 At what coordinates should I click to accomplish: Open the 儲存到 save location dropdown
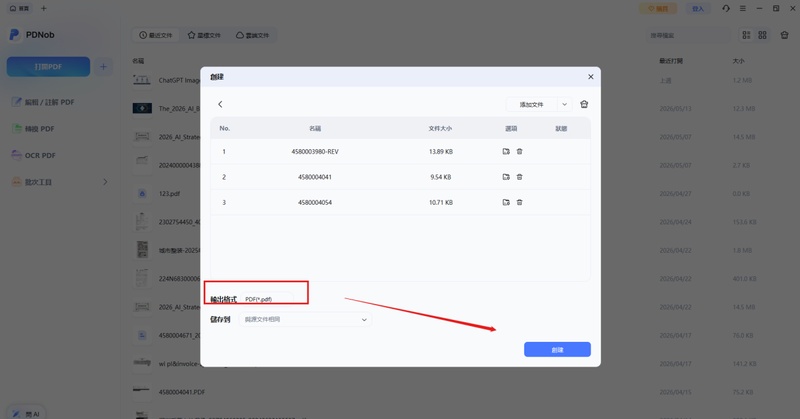305,319
